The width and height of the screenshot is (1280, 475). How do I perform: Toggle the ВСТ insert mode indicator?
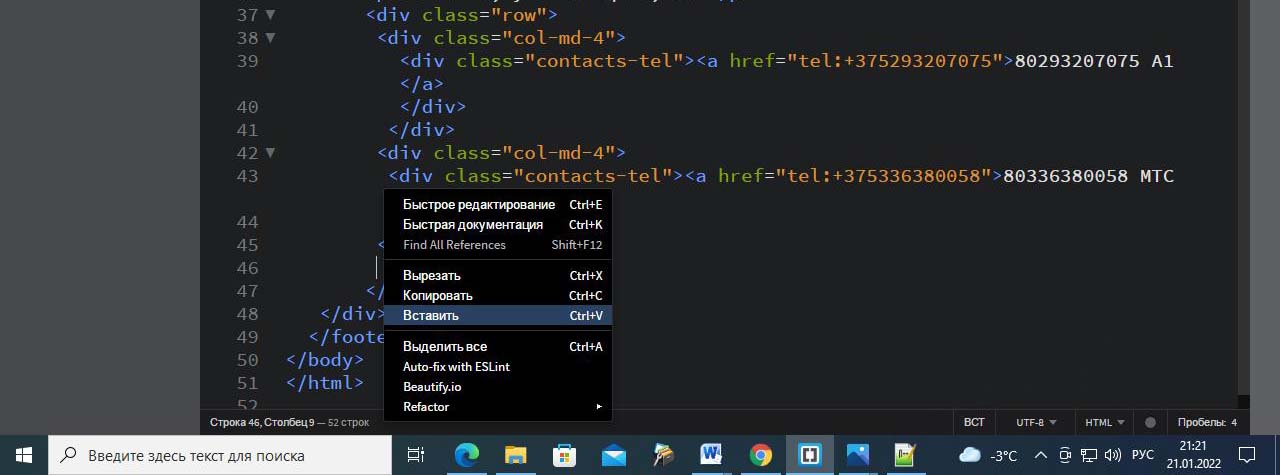point(974,423)
